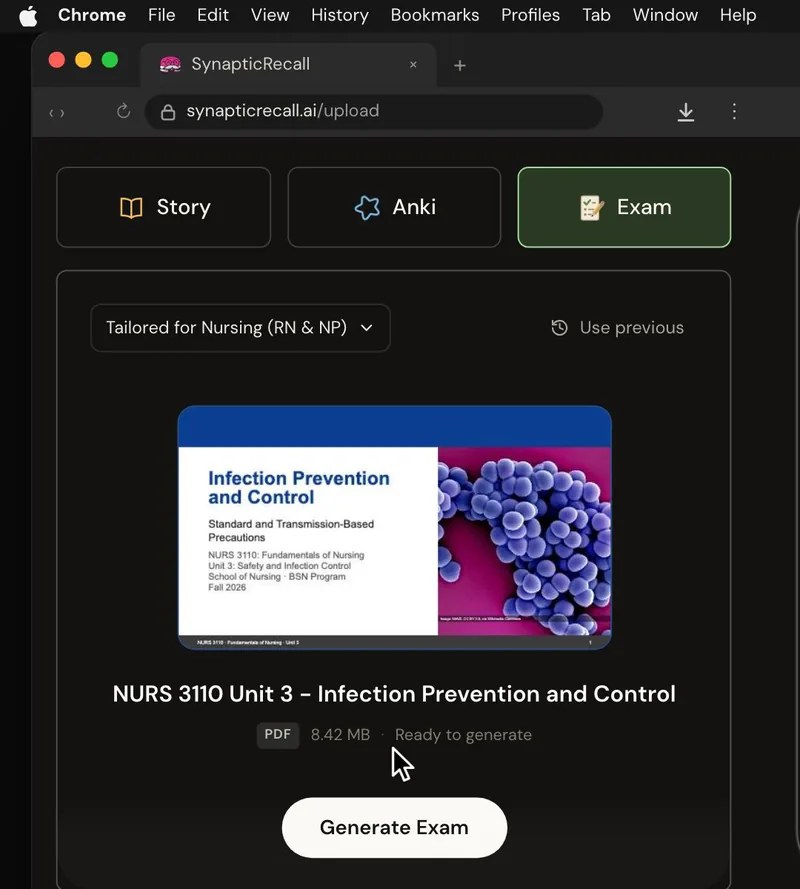The image size is (800, 889).
Task: Click the yellow minimize window button
Action: click(x=83, y=60)
